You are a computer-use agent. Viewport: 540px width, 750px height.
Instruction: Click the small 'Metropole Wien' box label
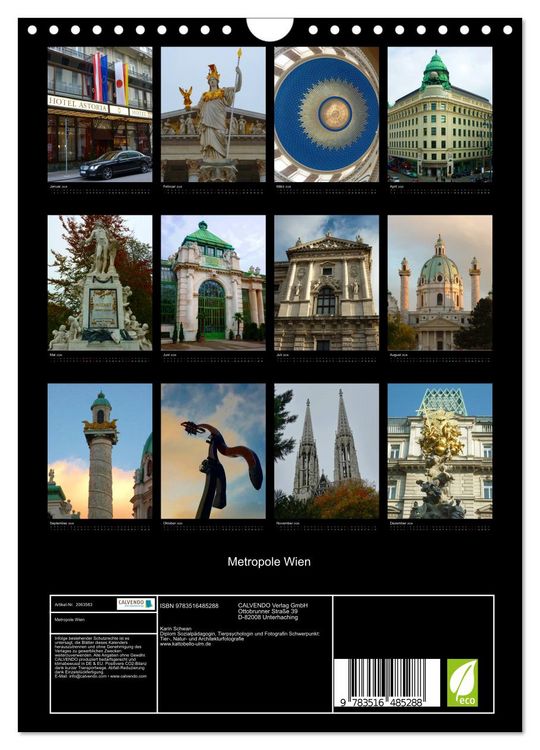pyautogui.click(x=69, y=619)
